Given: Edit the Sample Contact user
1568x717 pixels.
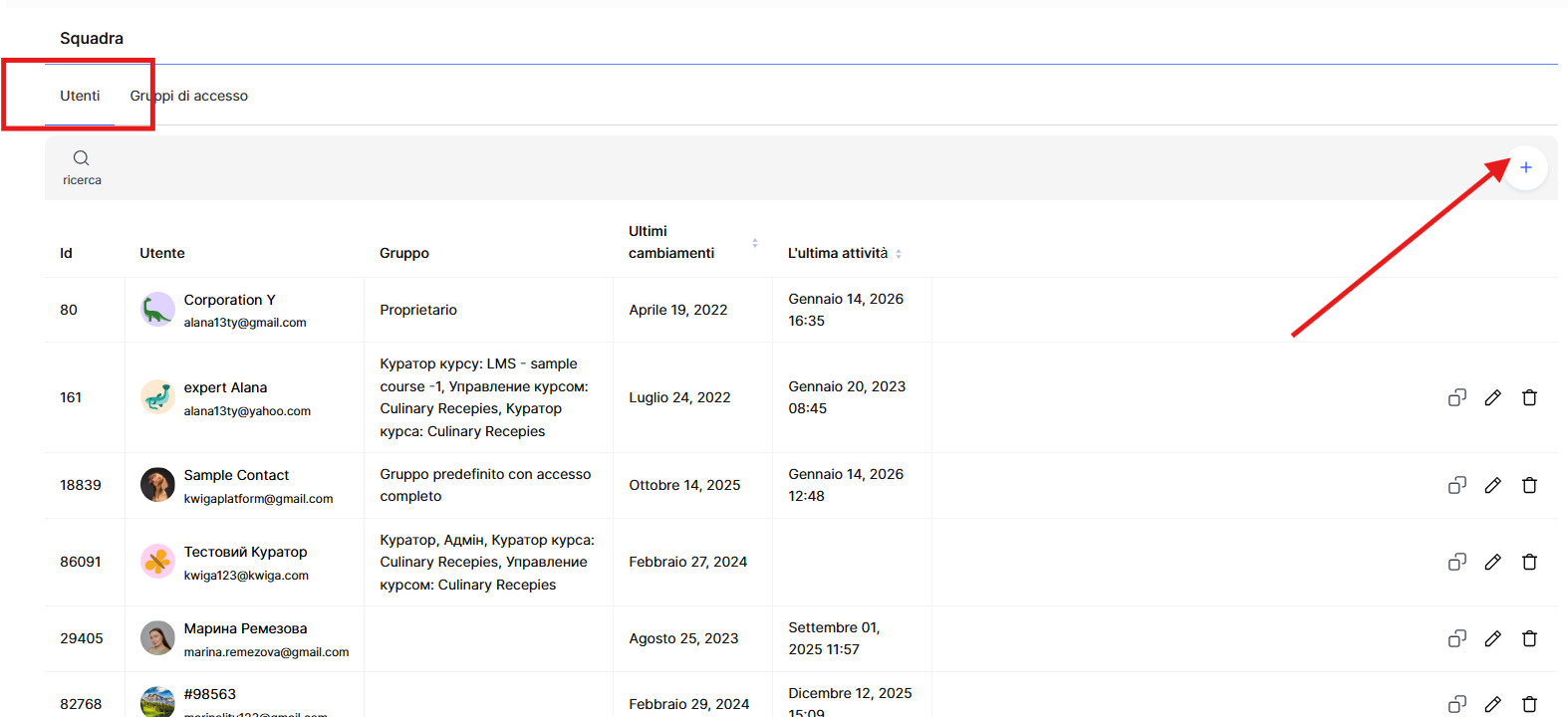Looking at the screenshot, I should point(1492,485).
